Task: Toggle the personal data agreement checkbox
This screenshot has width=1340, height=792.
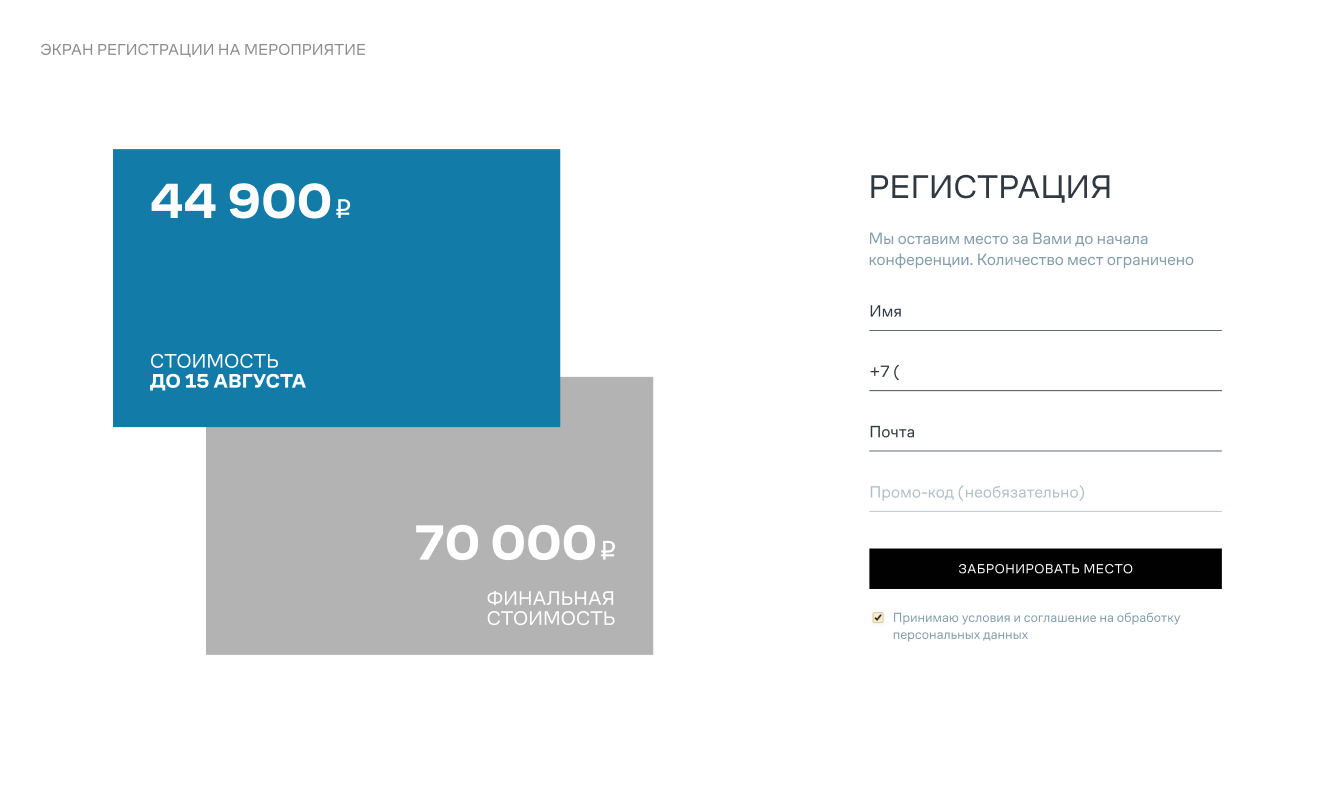Action: point(878,618)
